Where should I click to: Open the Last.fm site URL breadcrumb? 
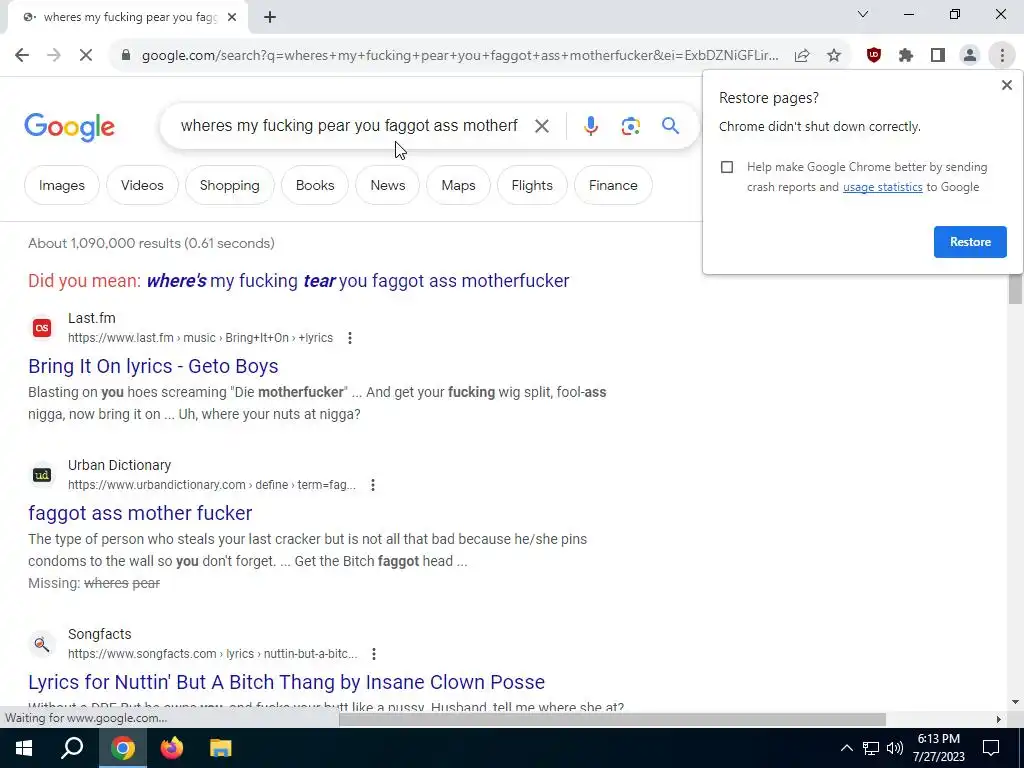click(200, 338)
